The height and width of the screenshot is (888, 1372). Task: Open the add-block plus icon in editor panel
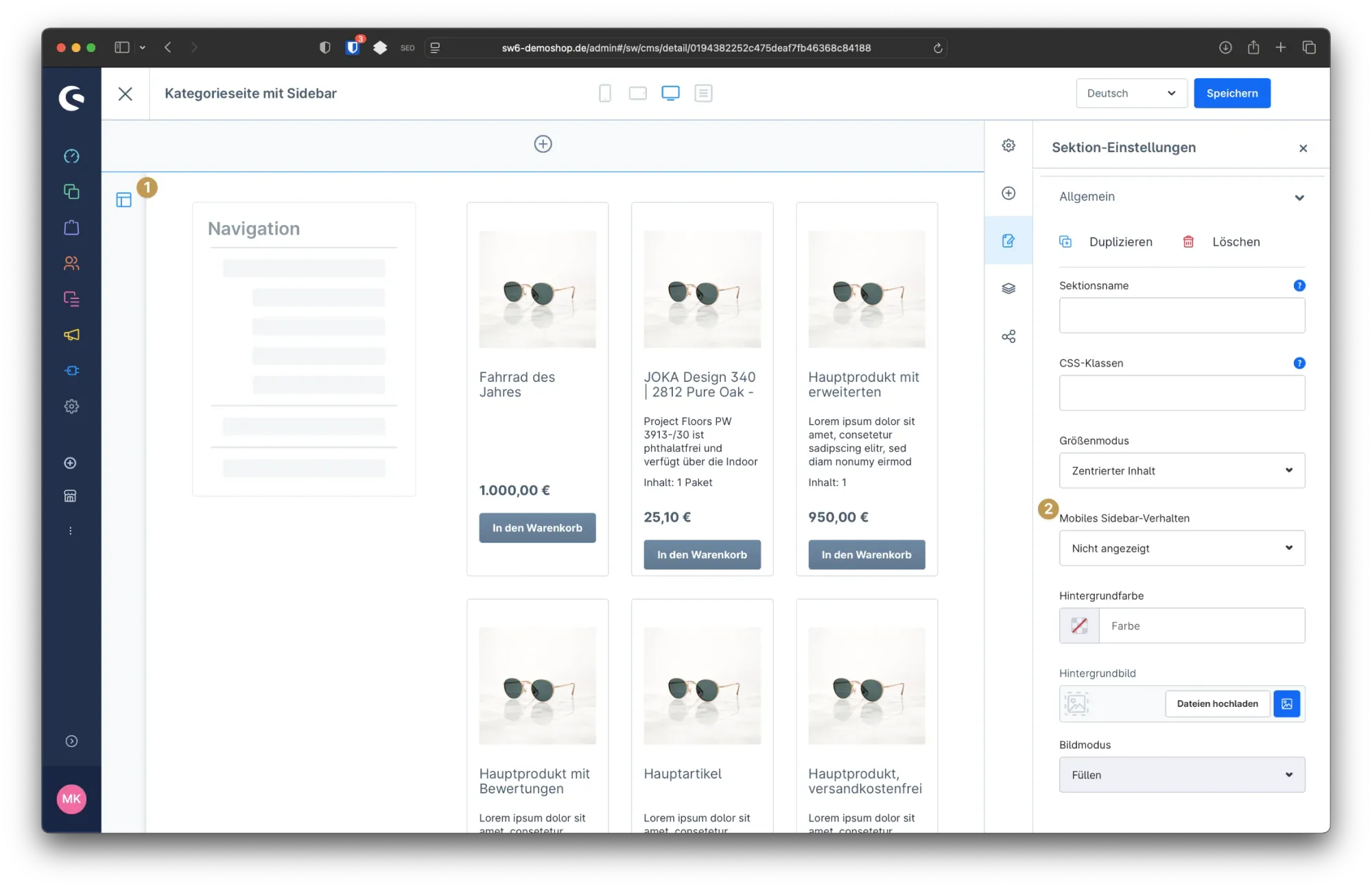(1008, 193)
